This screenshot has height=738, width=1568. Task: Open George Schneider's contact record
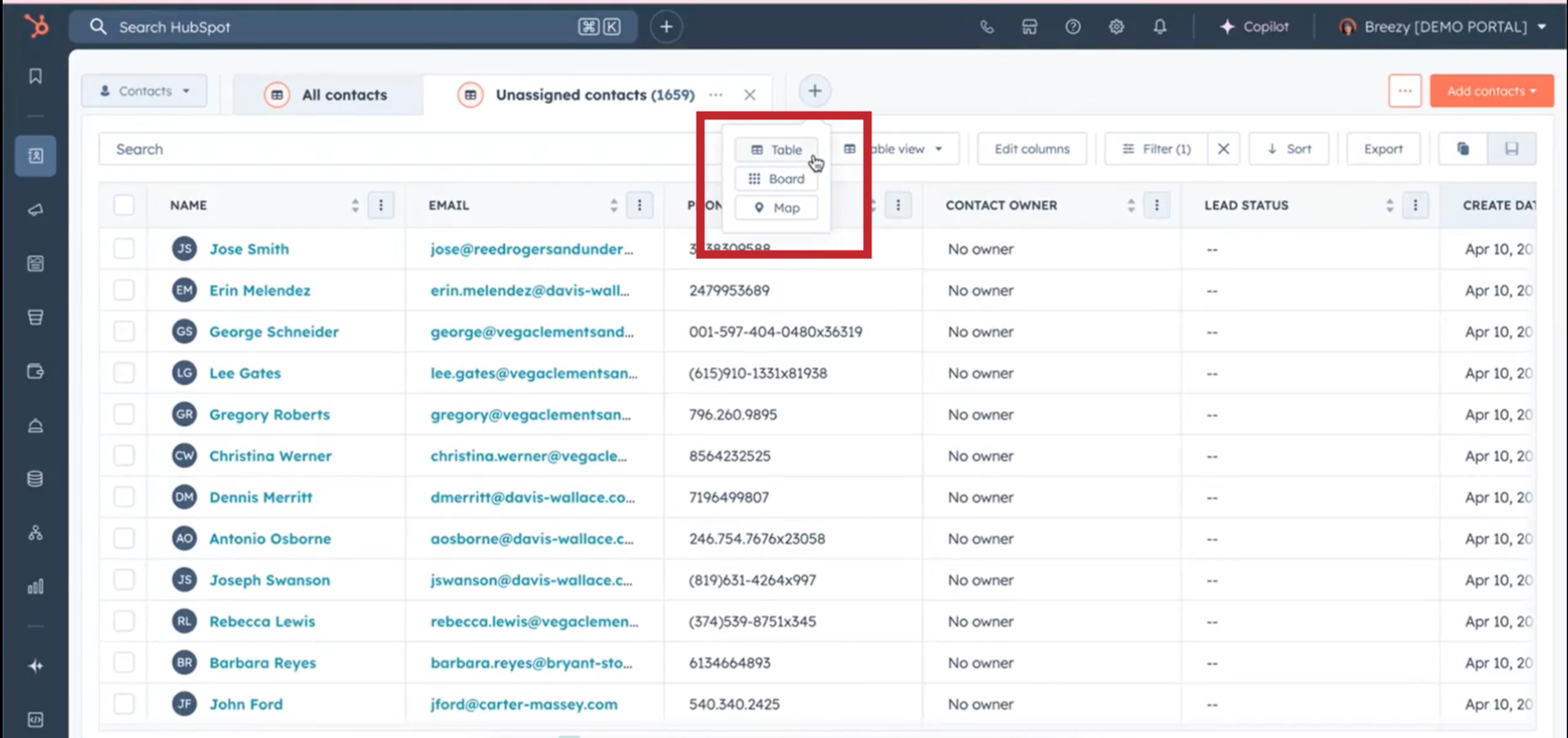coord(273,331)
